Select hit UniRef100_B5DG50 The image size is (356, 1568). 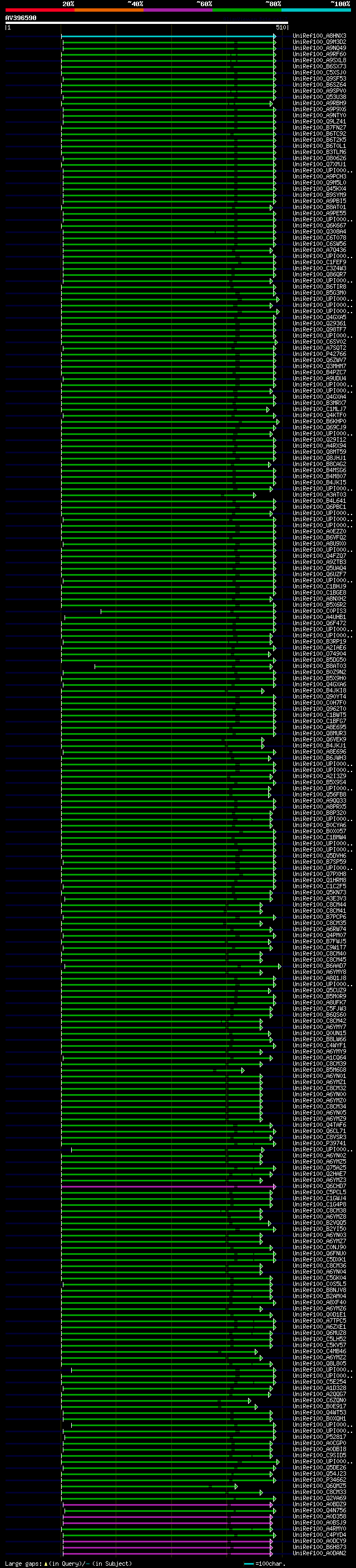click(x=319, y=660)
